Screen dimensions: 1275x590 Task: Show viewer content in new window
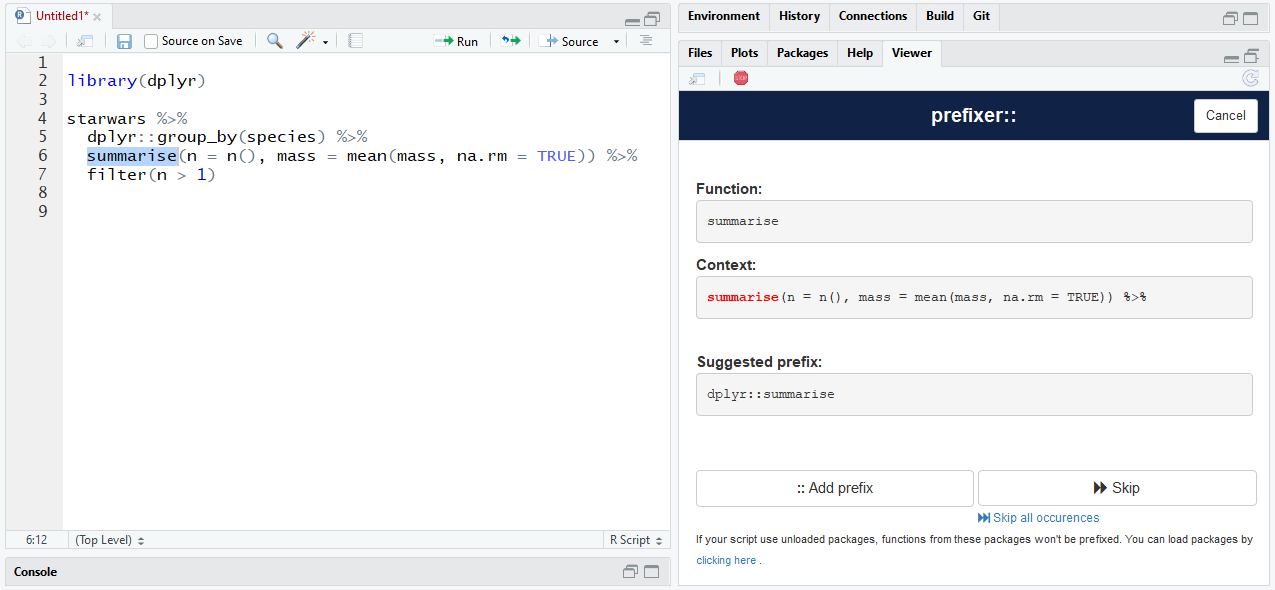(697, 78)
